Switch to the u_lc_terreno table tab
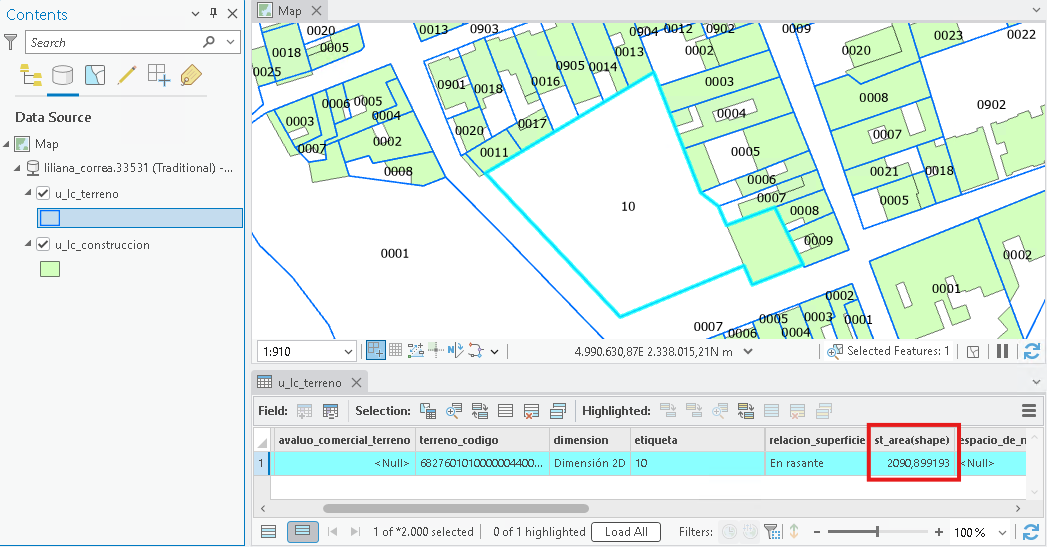Image resolution: width=1047 pixels, height=547 pixels. tap(309, 383)
